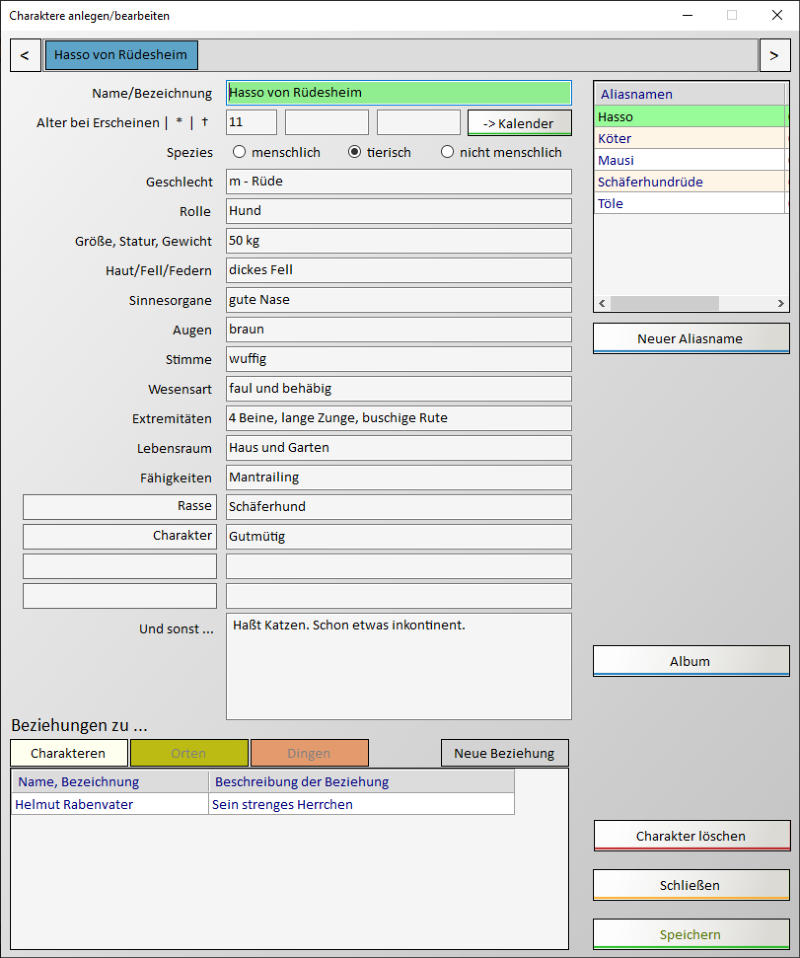Open the Album button
800x958 pixels.
click(x=690, y=661)
